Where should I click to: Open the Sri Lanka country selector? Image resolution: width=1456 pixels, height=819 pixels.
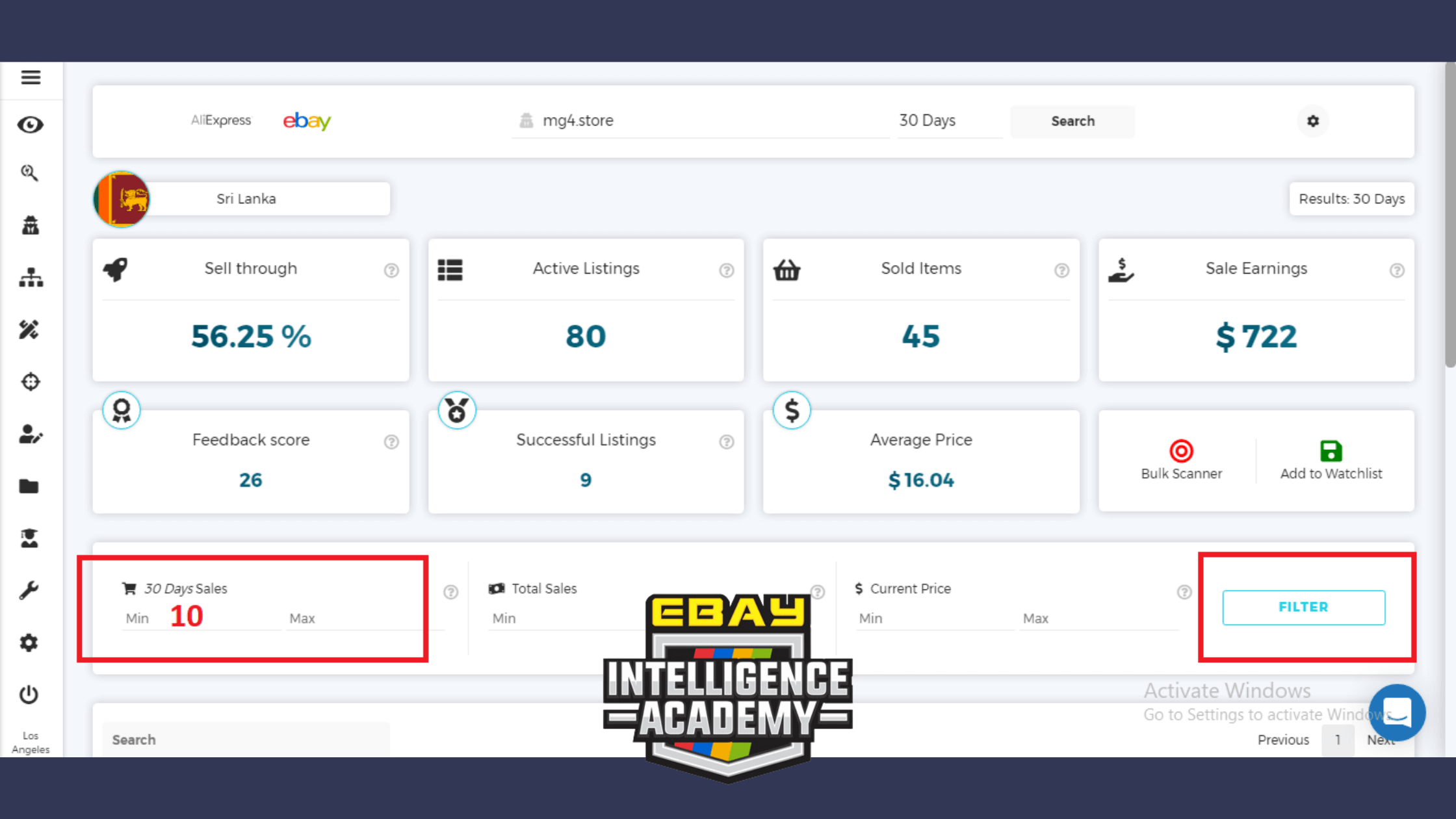pyautogui.click(x=246, y=199)
